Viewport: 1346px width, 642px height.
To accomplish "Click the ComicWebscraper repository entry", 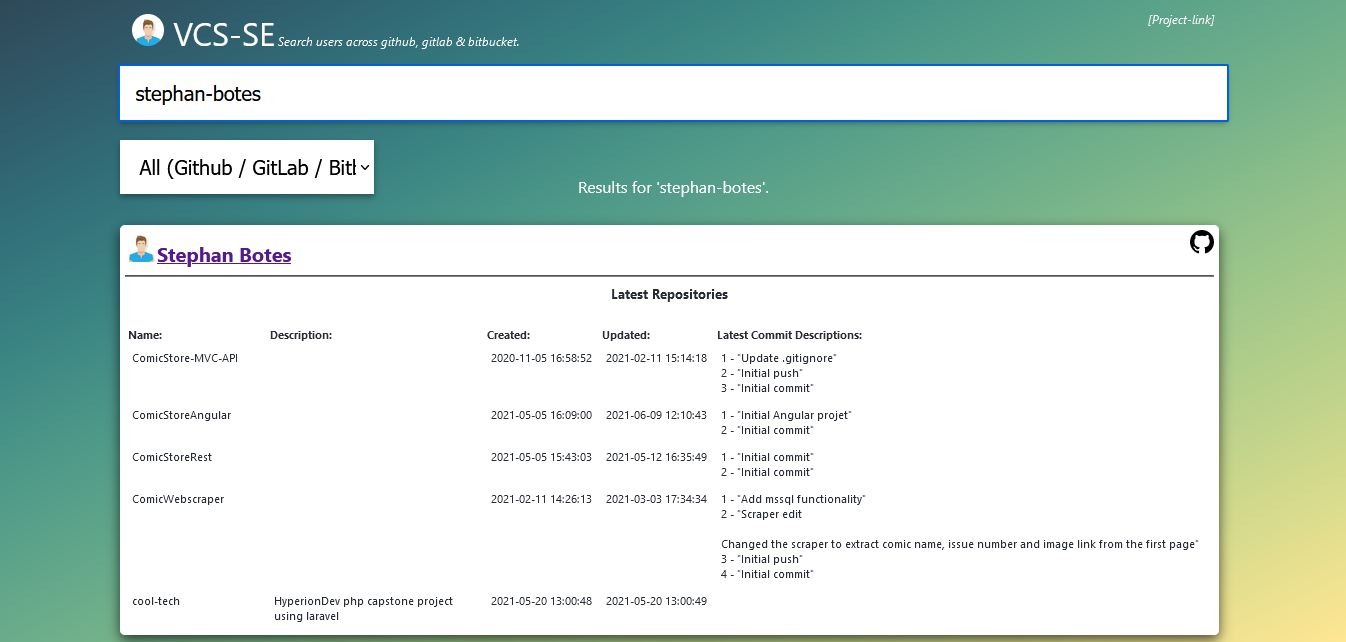I will point(178,498).
